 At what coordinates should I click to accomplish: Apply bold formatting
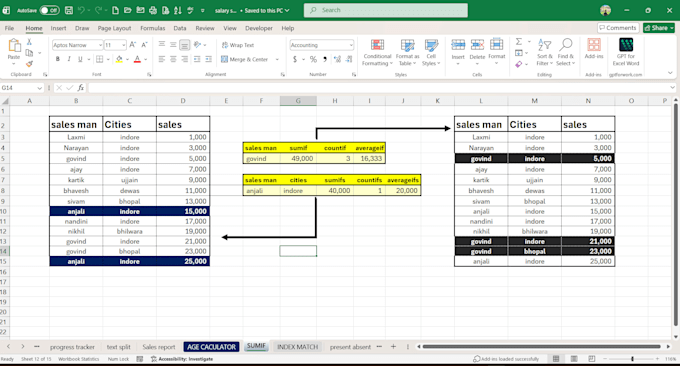pyautogui.click(x=58, y=59)
